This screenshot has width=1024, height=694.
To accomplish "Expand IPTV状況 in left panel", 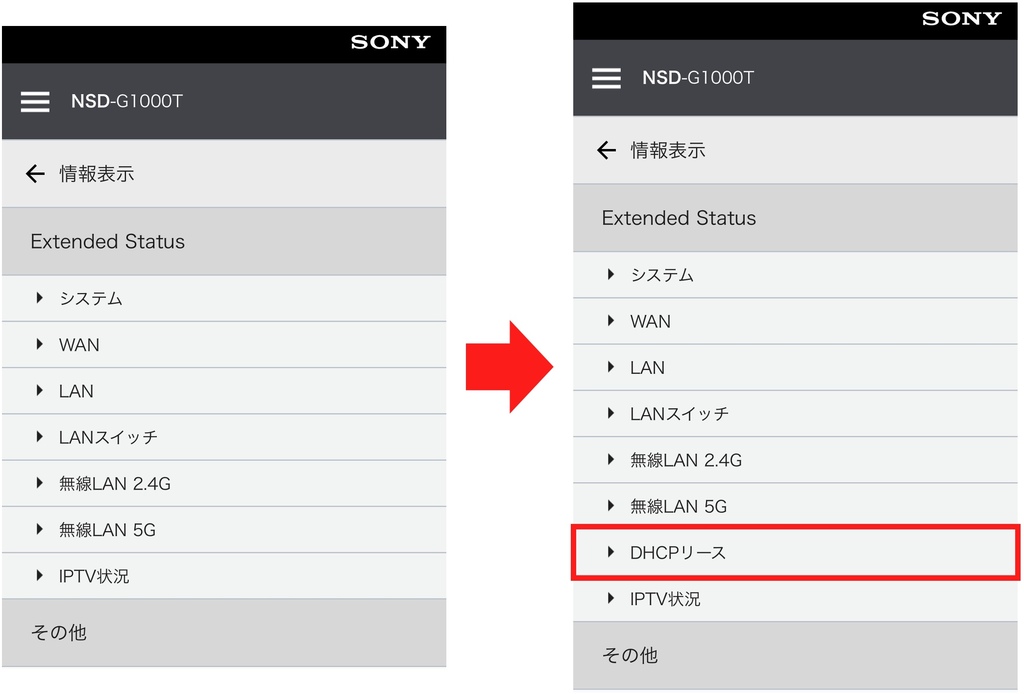I will (224, 576).
